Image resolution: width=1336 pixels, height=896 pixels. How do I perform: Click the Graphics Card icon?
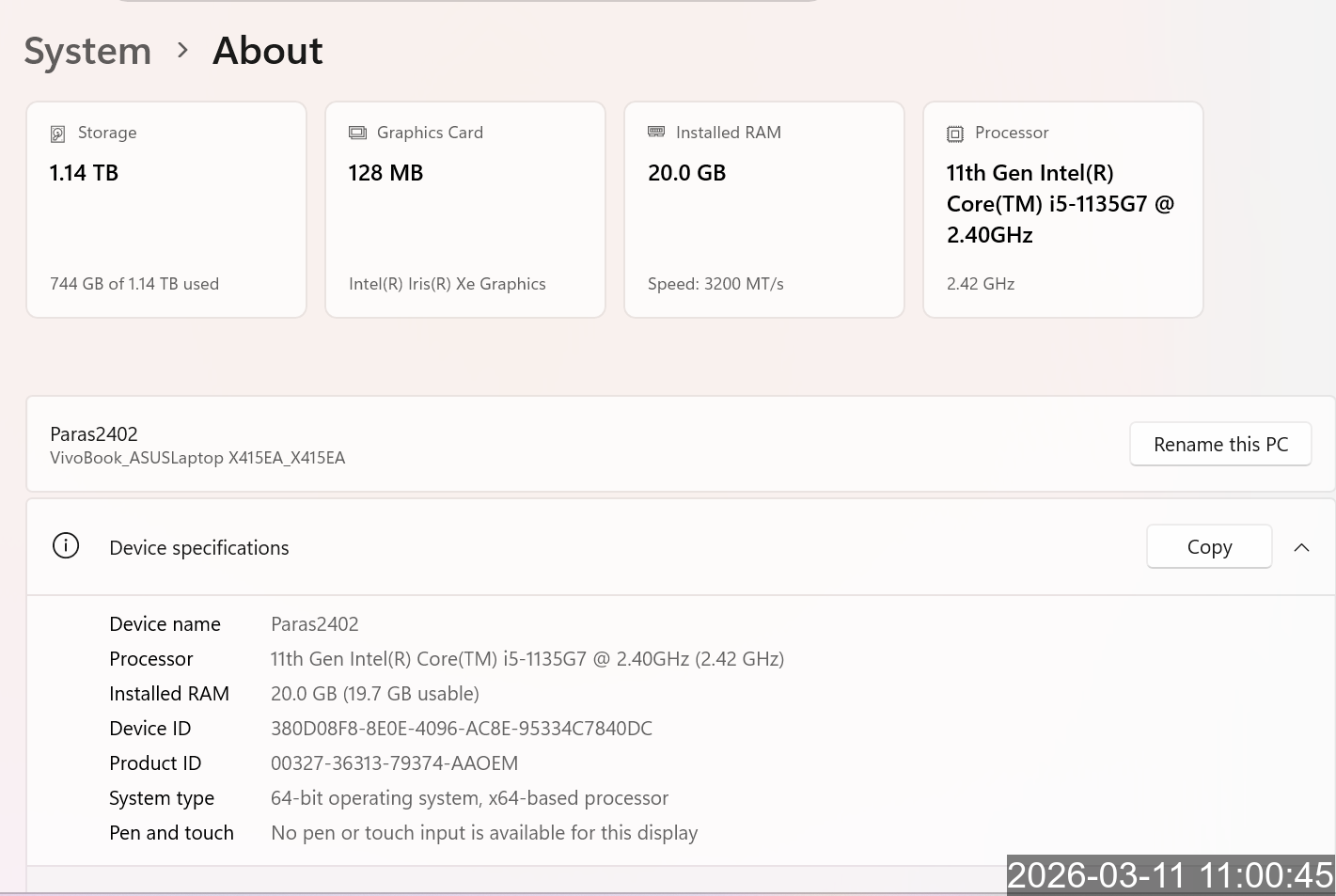357,133
